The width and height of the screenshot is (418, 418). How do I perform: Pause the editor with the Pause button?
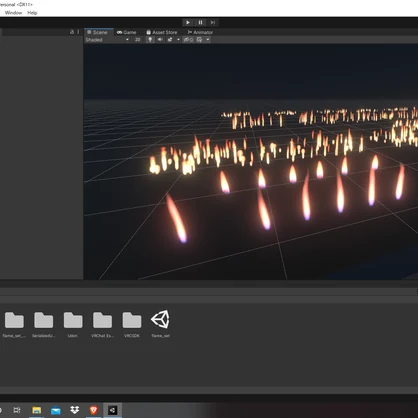coord(200,22)
